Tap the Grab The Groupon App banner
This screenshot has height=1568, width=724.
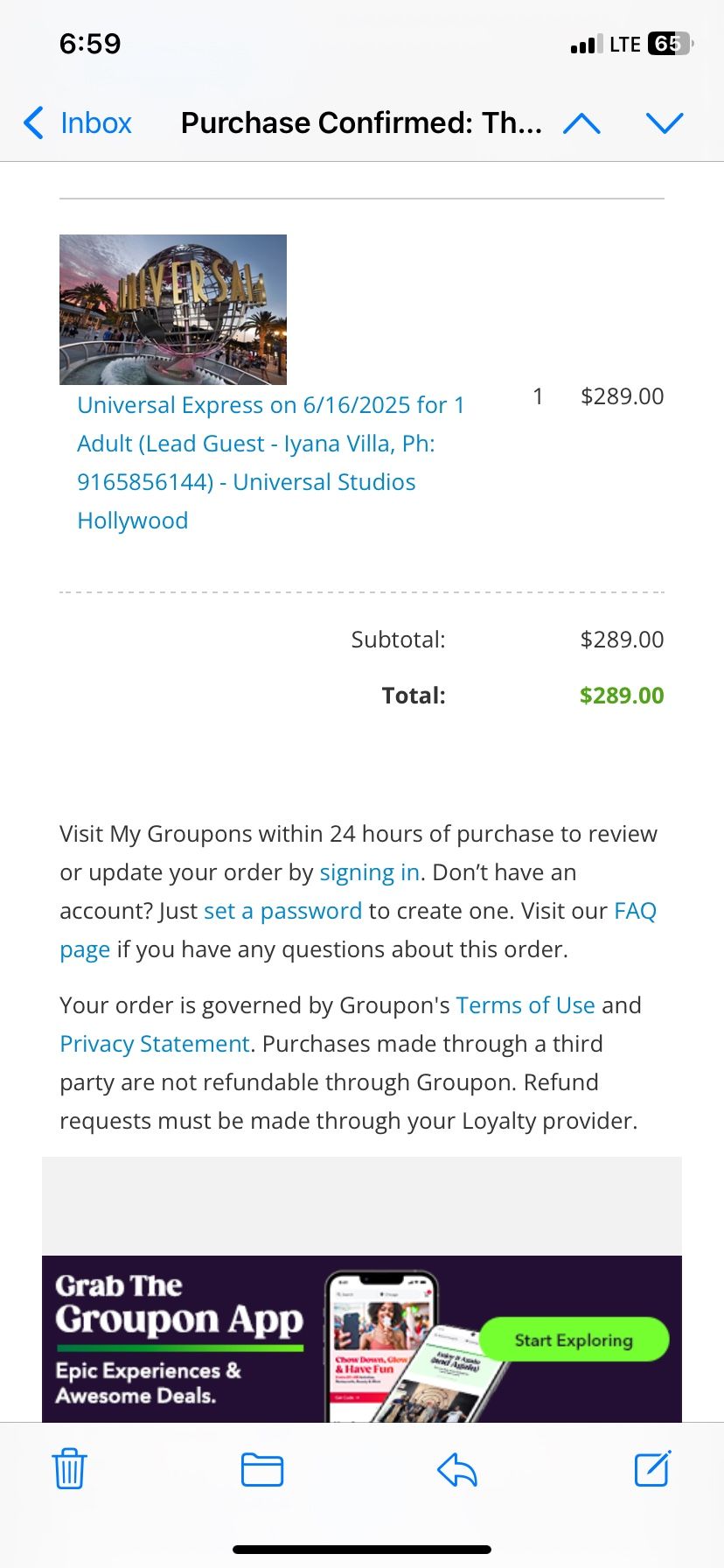[x=362, y=1339]
